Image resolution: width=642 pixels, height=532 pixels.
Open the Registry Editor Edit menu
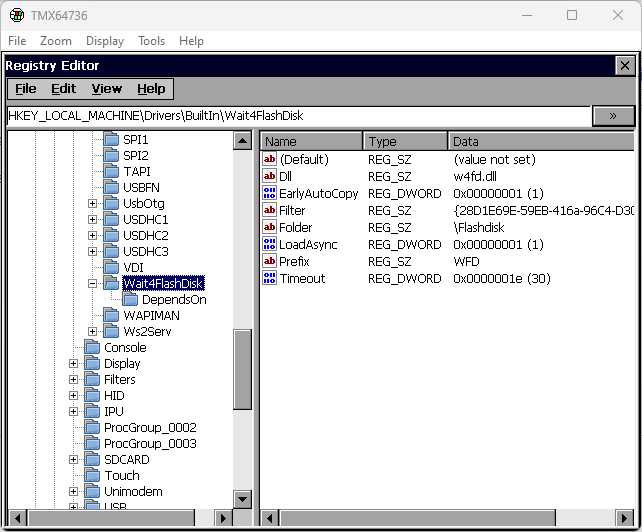[x=63, y=89]
